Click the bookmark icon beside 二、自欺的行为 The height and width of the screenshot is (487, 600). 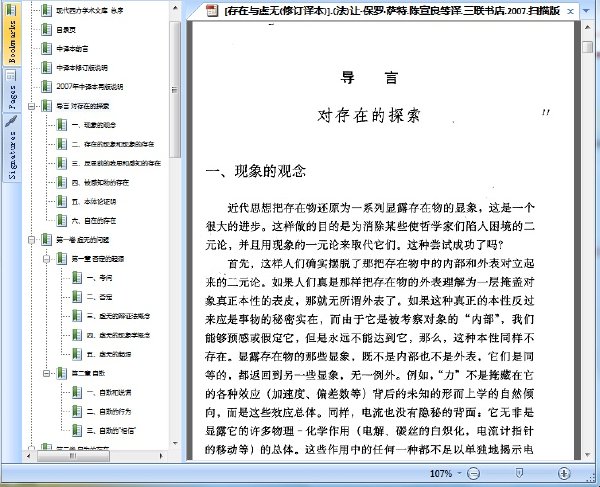click(77, 411)
